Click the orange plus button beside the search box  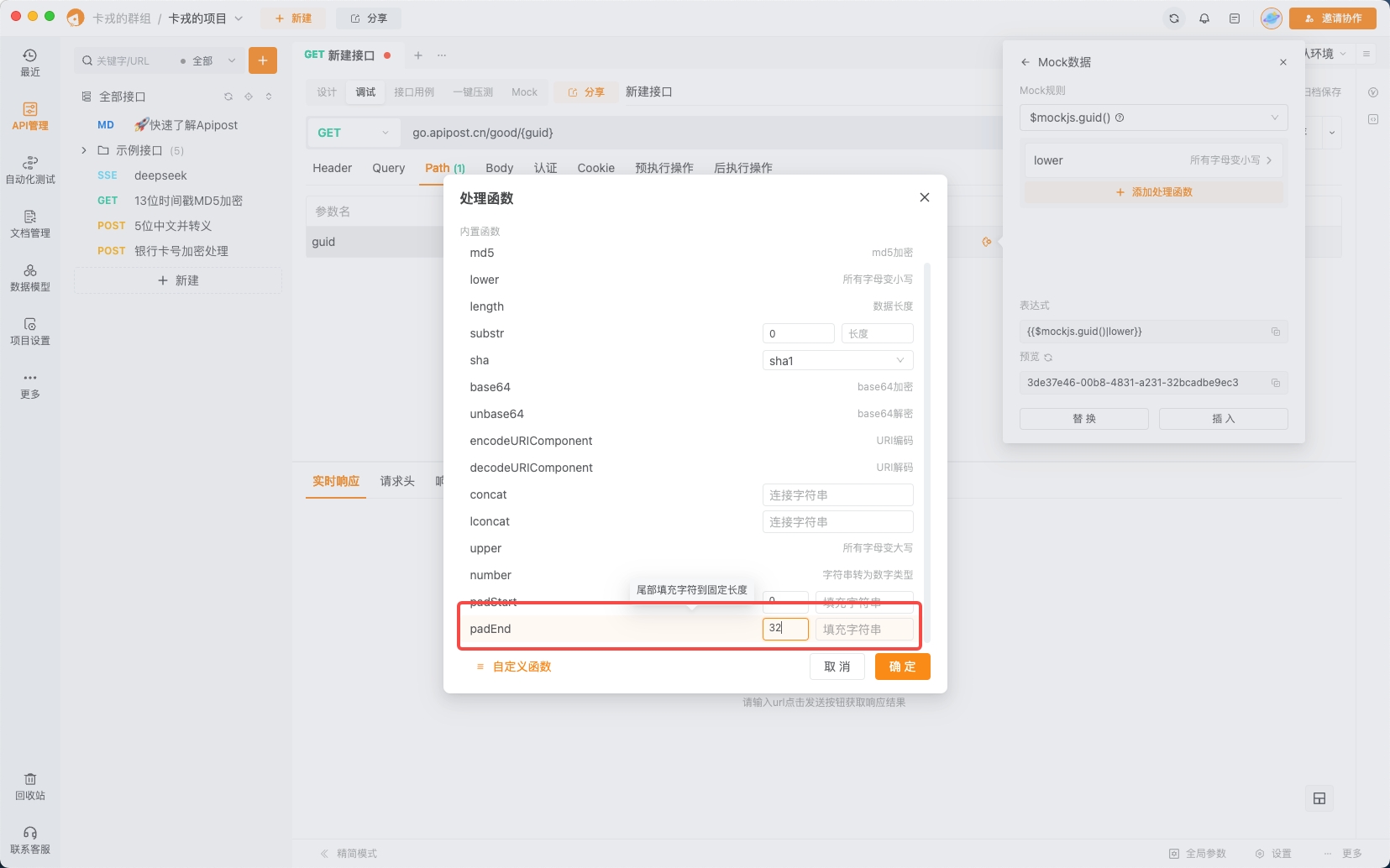click(263, 60)
